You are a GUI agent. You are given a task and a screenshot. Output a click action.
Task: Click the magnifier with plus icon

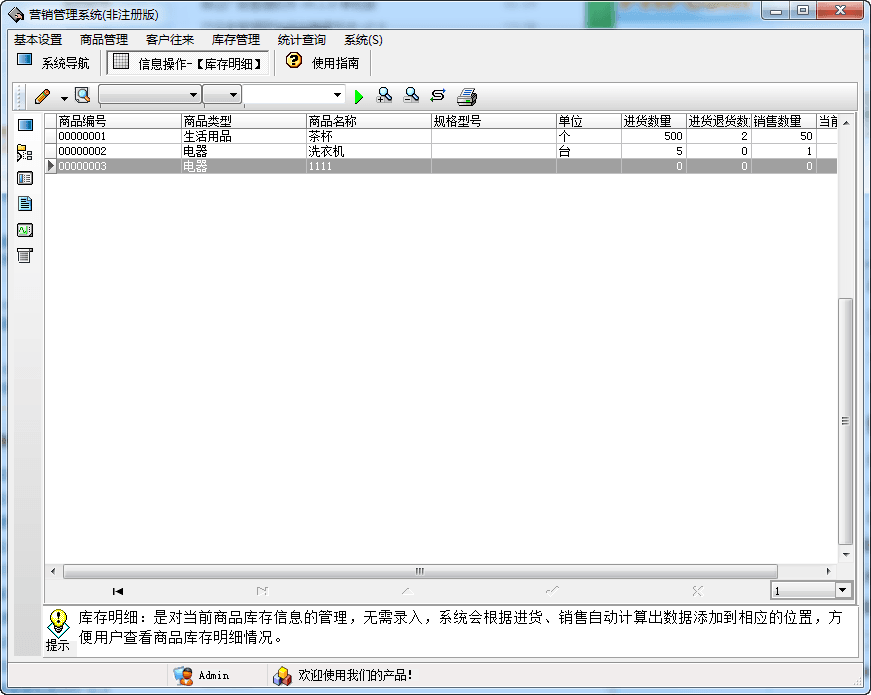pyautogui.click(x=384, y=96)
